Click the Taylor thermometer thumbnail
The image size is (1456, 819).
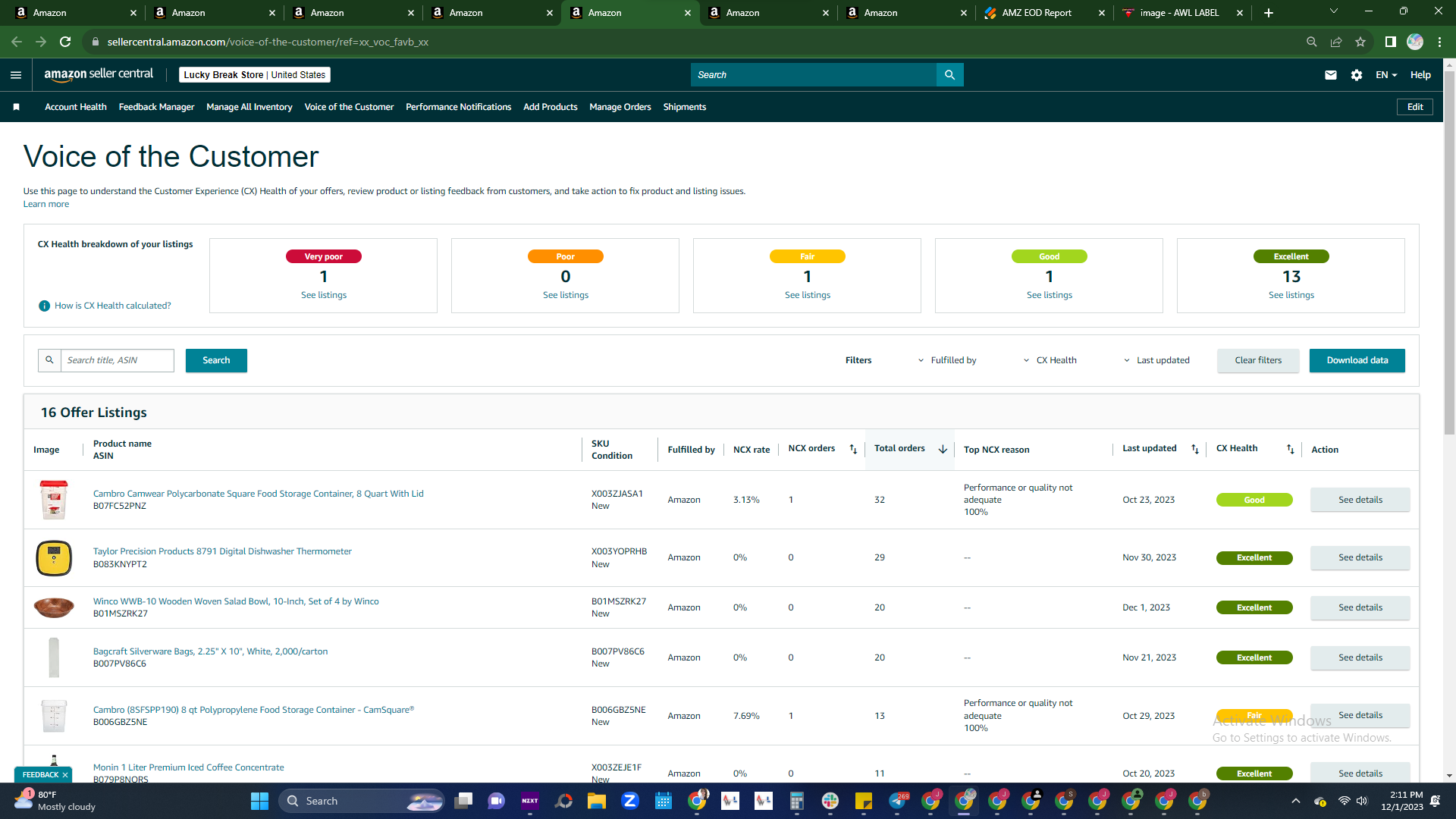(x=54, y=558)
